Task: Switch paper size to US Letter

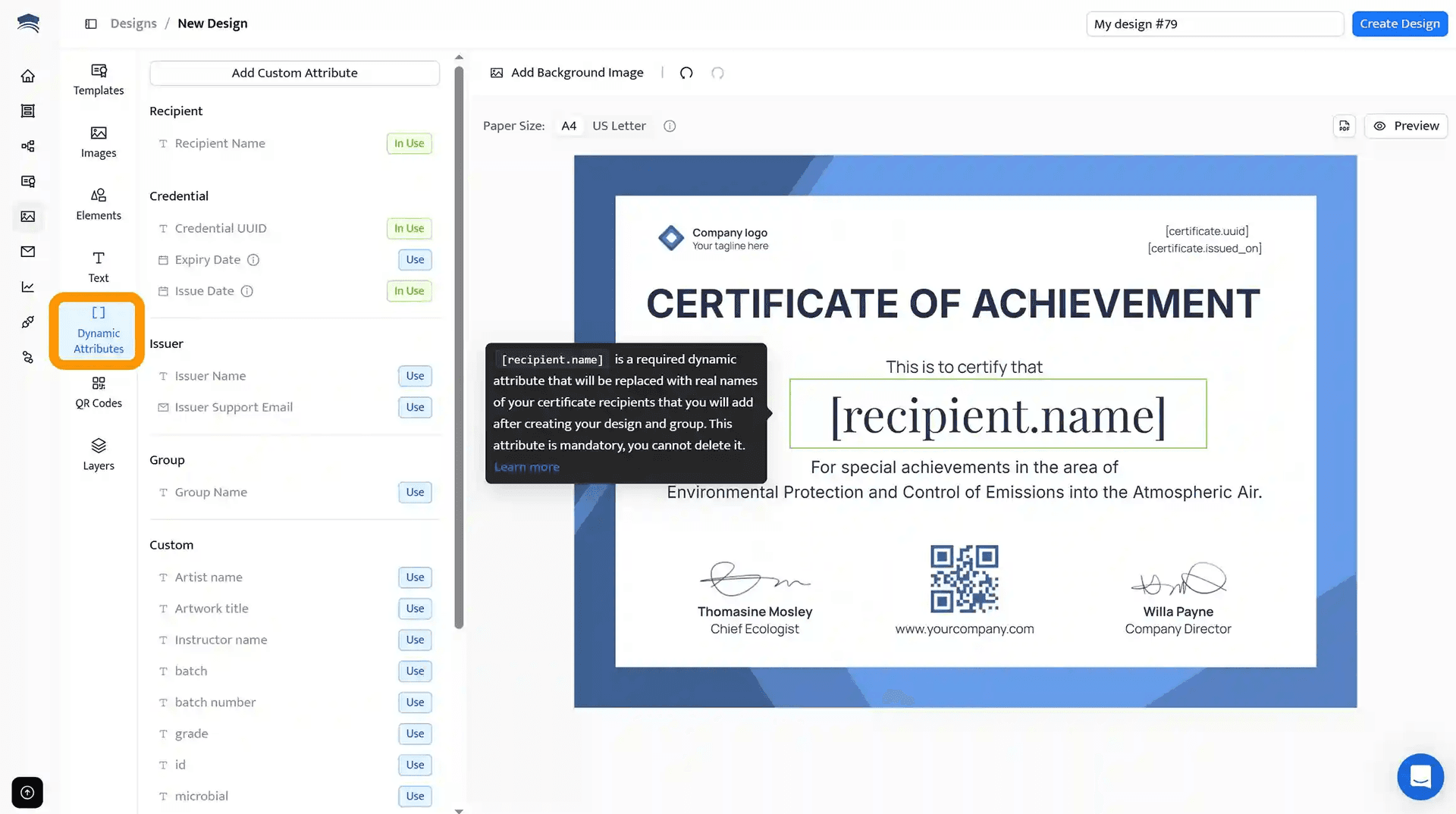Action: click(x=619, y=126)
